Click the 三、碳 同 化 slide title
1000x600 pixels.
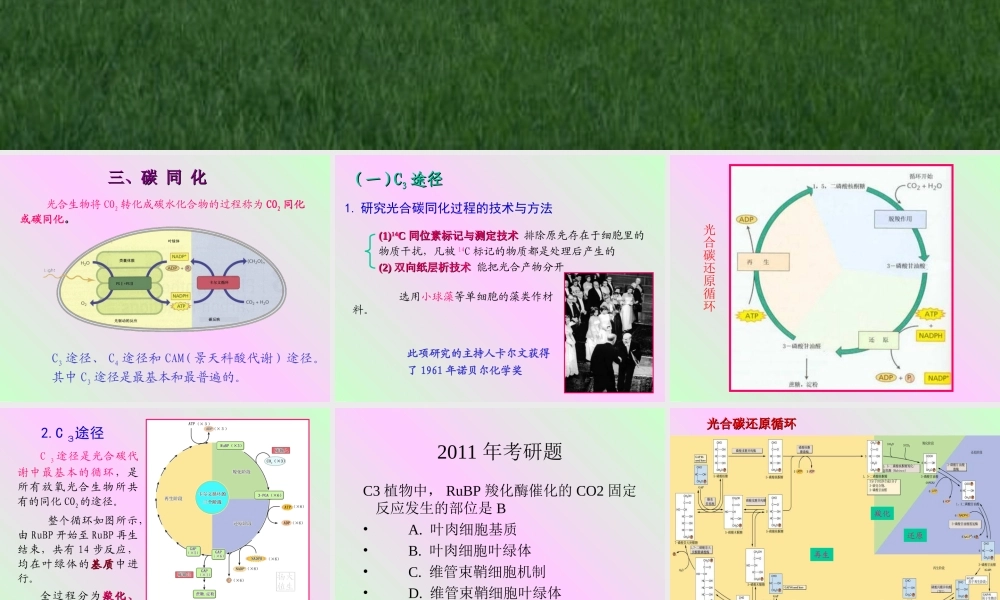click(156, 178)
